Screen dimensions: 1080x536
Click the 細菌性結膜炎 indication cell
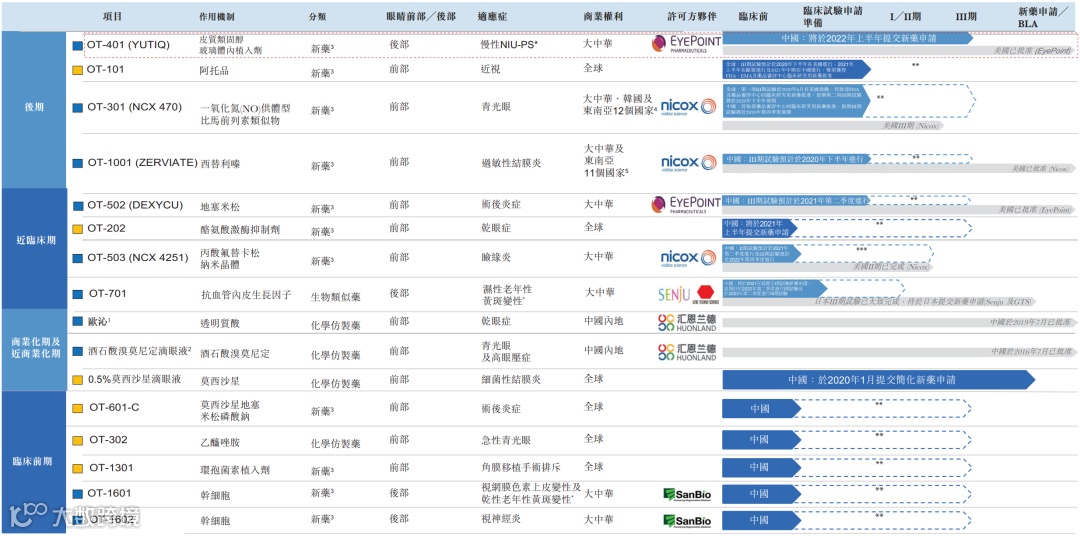[510, 379]
